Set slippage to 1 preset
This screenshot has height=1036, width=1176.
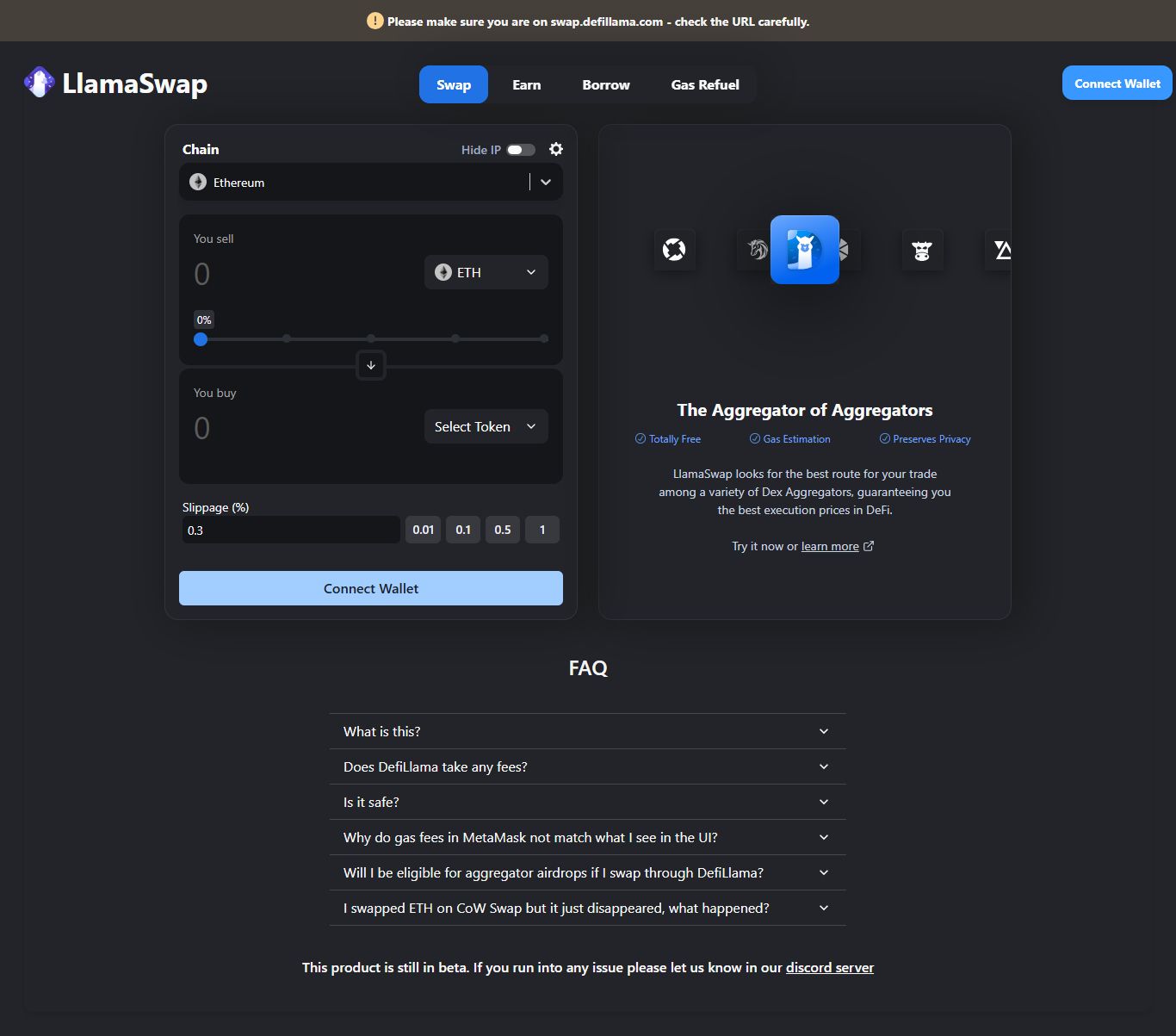pyautogui.click(x=542, y=530)
